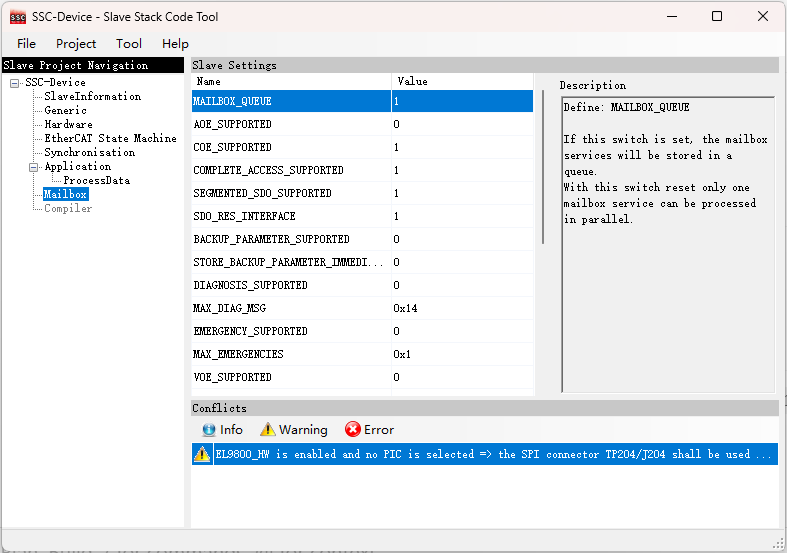Screen dimensions: 787x553
Task: Click the warning icon on the EL9800_HW conflict row
Action: click(202, 454)
